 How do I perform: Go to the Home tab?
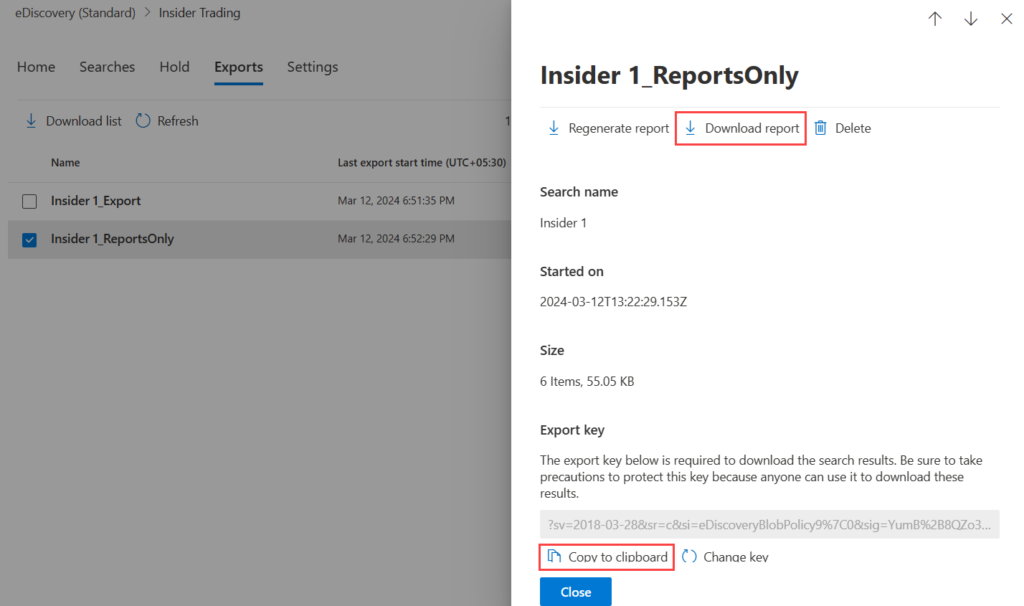pyautogui.click(x=36, y=67)
